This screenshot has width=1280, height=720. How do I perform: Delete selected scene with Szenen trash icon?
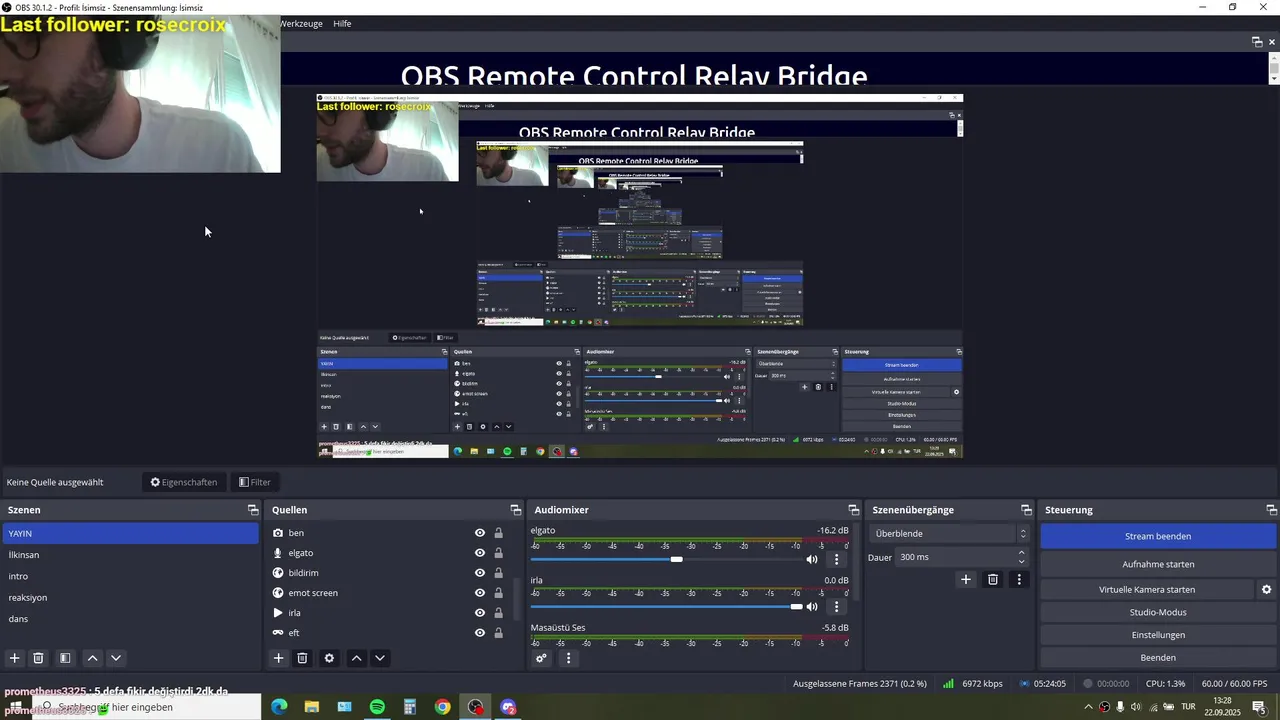click(x=38, y=658)
